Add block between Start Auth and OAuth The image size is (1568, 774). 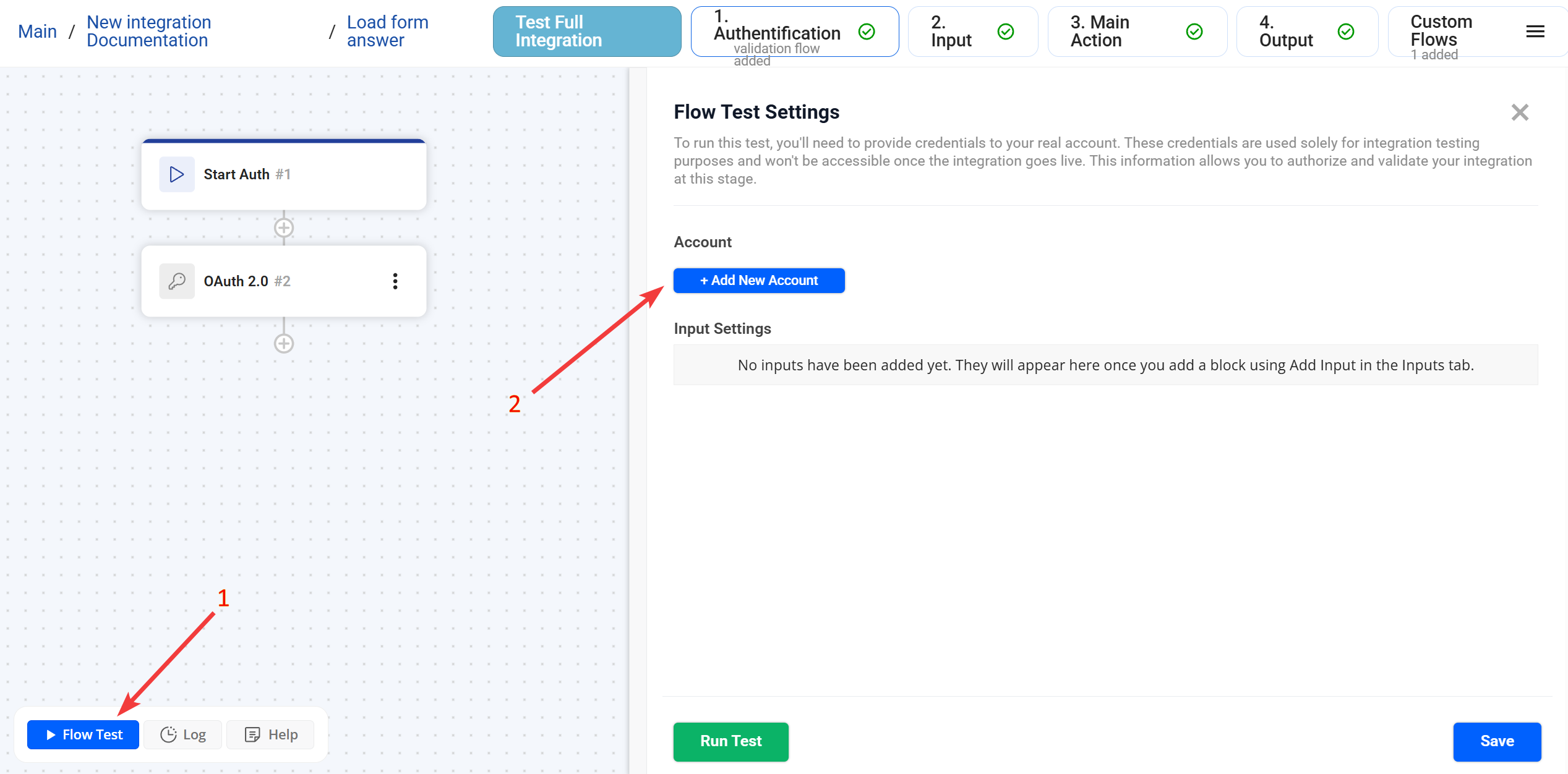click(284, 228)
